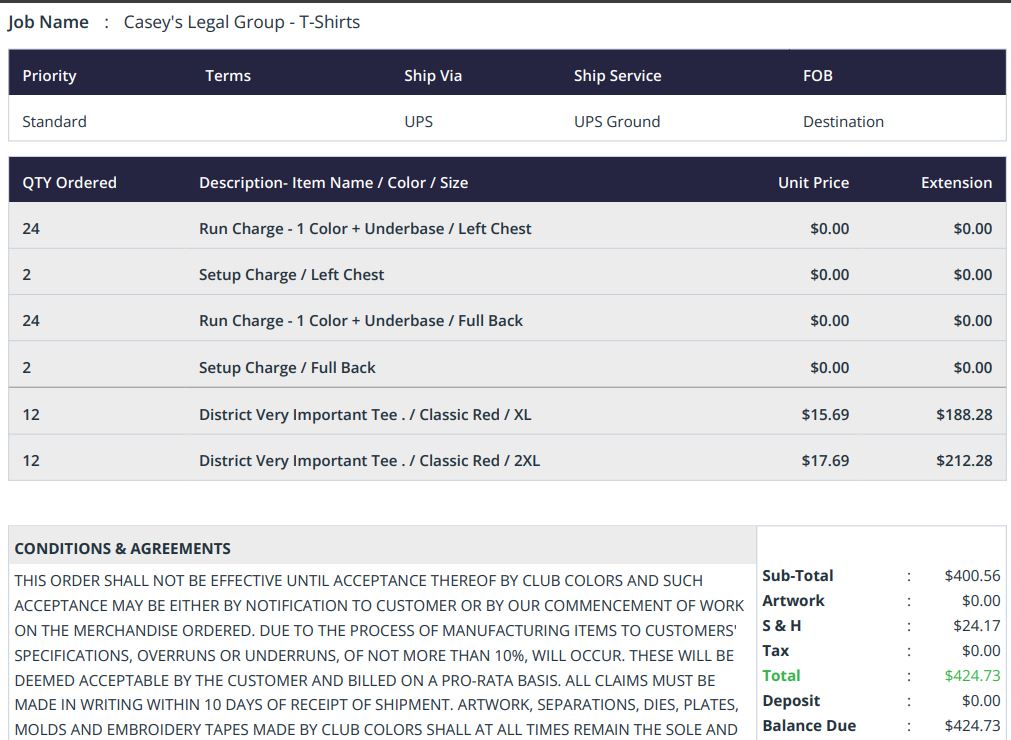Click the Run Charge Left Chest row description
Viewport: 1011px width, 740px height.
pyautogui.click(x=365, y=229)
